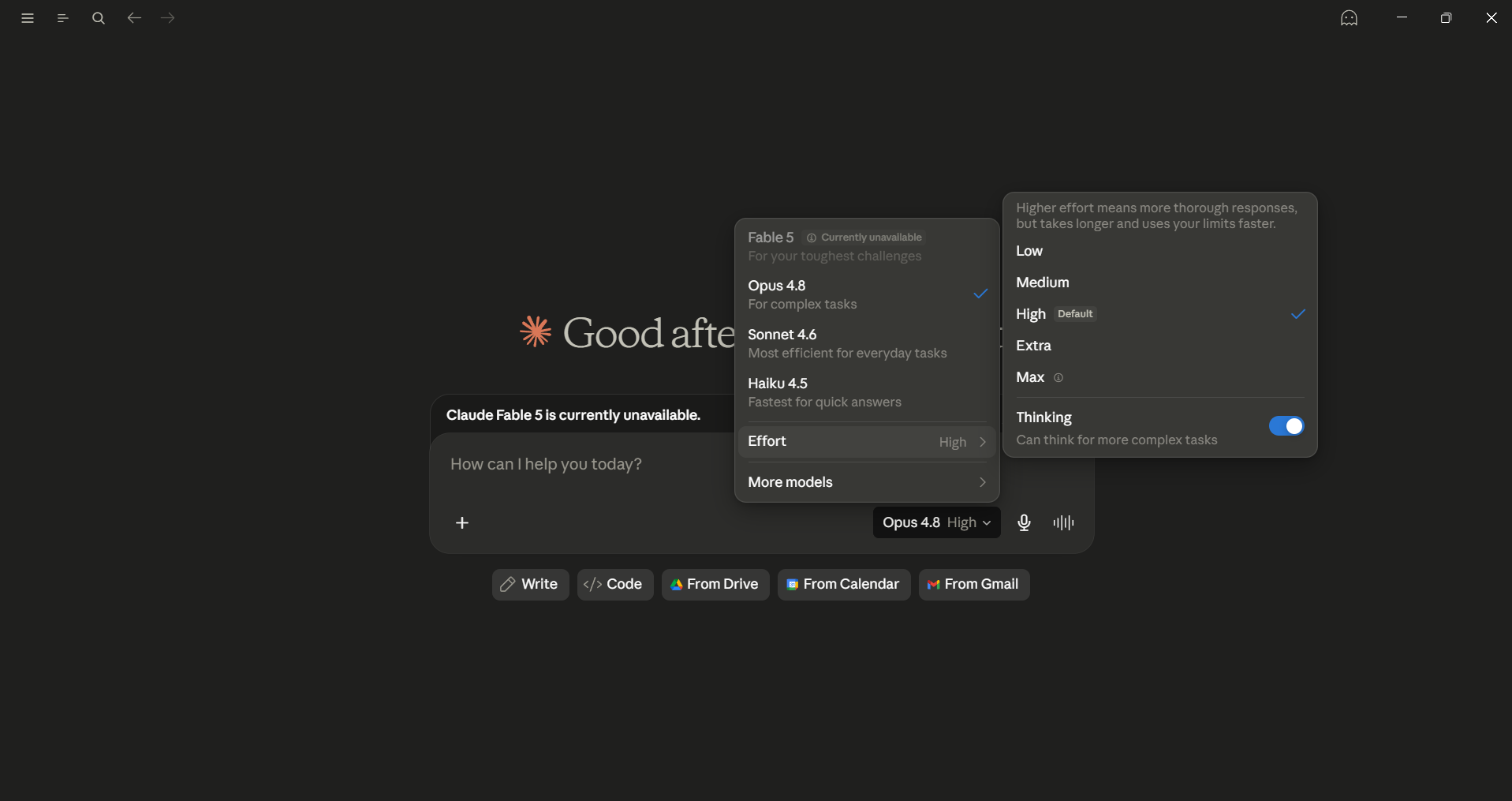The width and height of the screenshot is (1512, 801).
Task: Click the From Gmail button
Action: pos(974,585)
